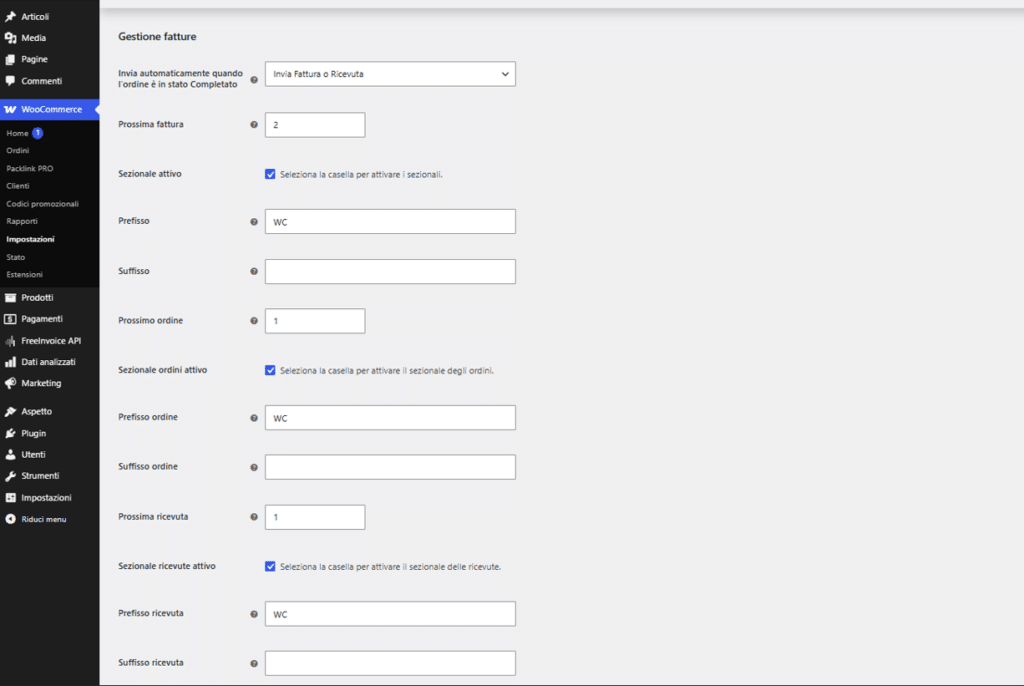1024x686 pixels.
Task: Open WooCommerce Stato submenu item
Action: tap(16, 257)
